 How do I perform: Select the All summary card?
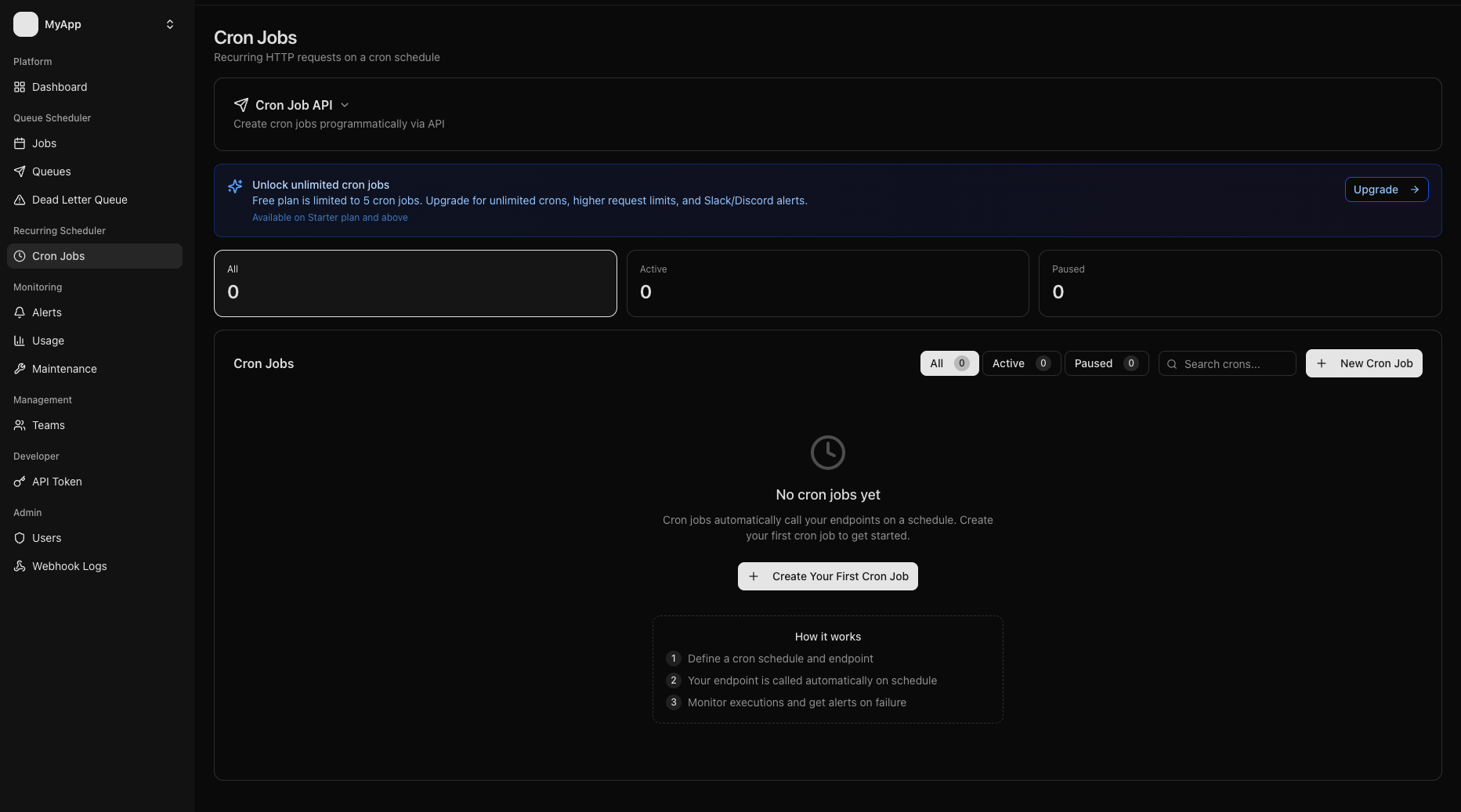point(415,283)
